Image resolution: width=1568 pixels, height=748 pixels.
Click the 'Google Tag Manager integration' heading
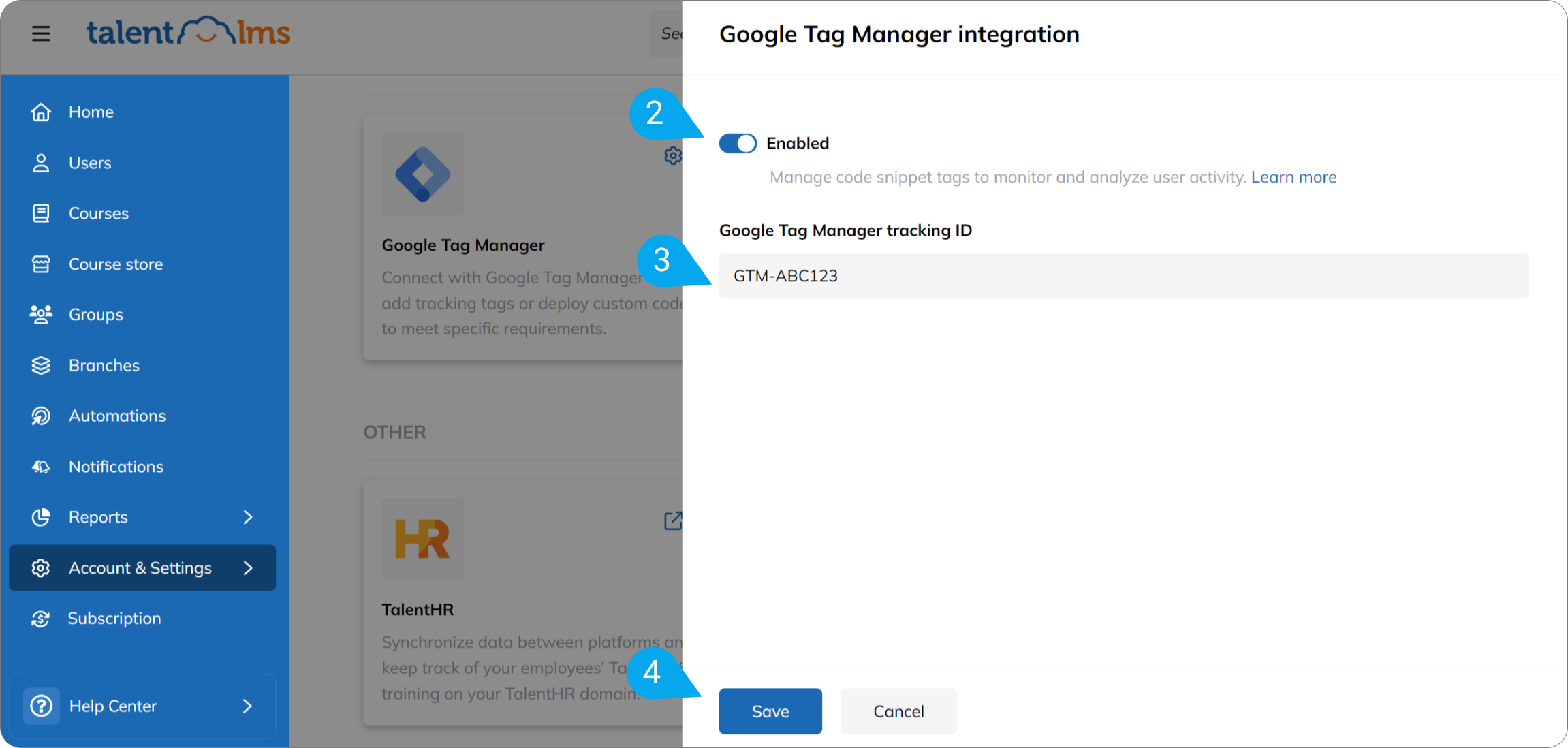[x=899, y=34]
